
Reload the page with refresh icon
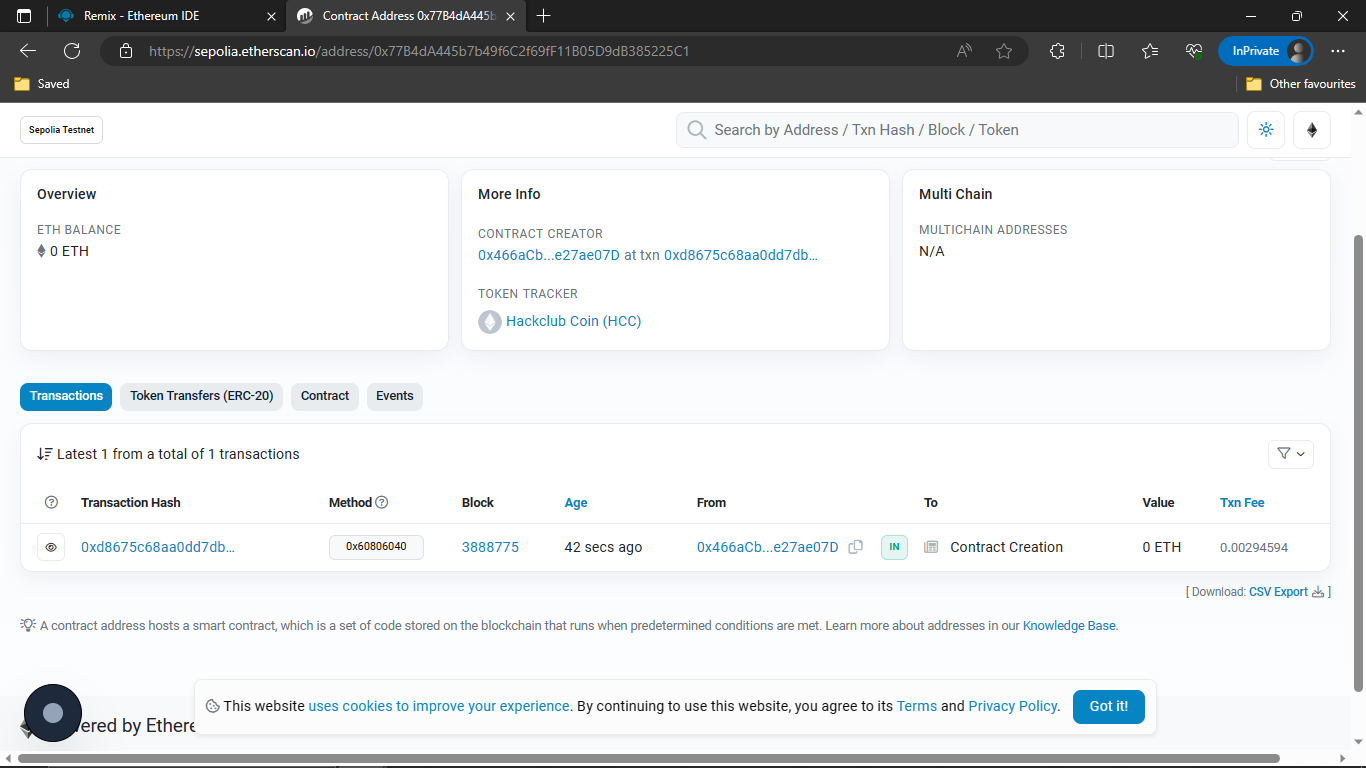pyautogui.click(x=72, y=51)
